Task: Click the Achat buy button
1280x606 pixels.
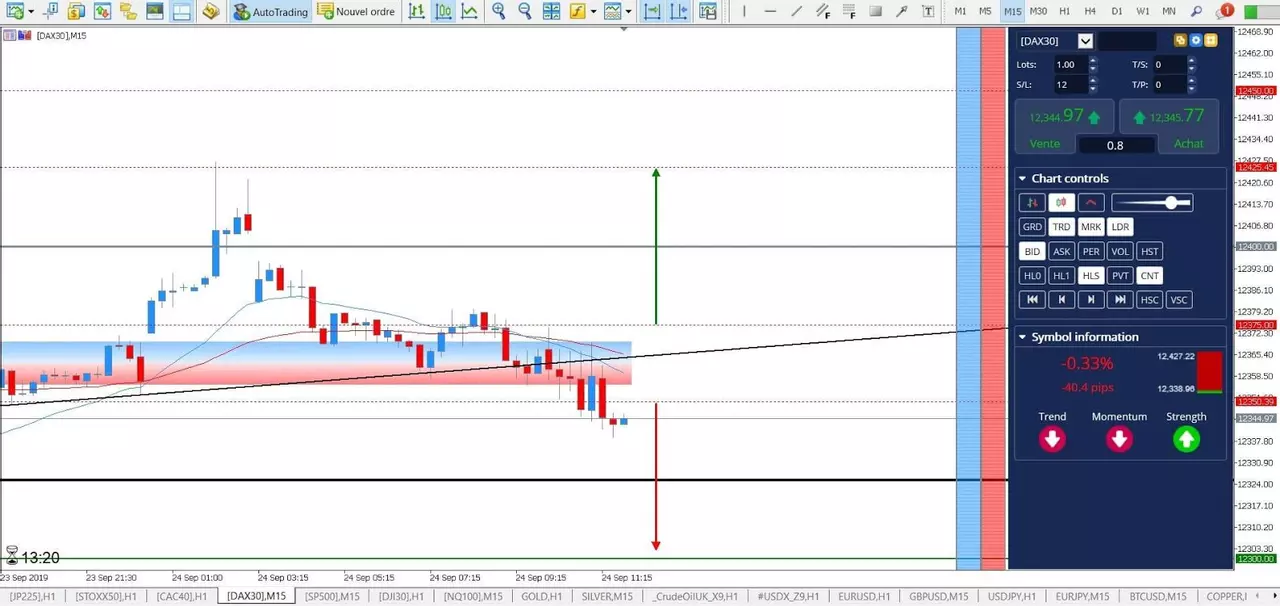Action: coord(1189,143)
